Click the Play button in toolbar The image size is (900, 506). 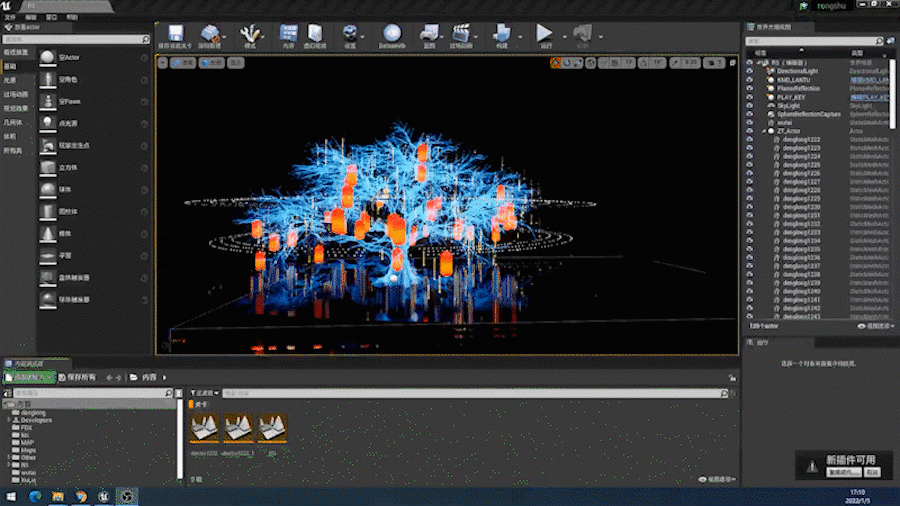click(x=544, y=33)
